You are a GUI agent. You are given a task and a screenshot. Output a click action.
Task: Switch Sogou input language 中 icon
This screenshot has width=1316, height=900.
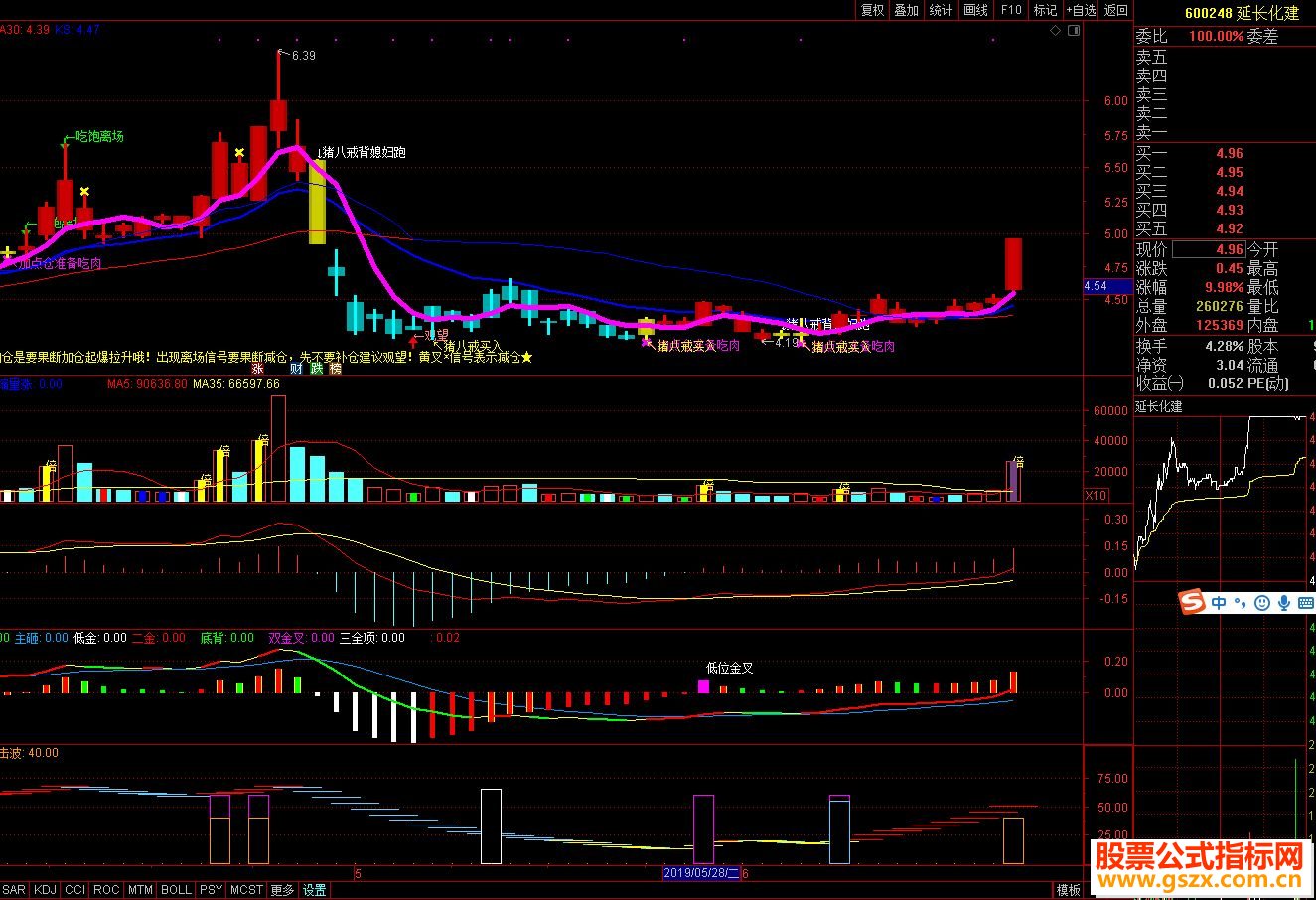coord(1219,603)
